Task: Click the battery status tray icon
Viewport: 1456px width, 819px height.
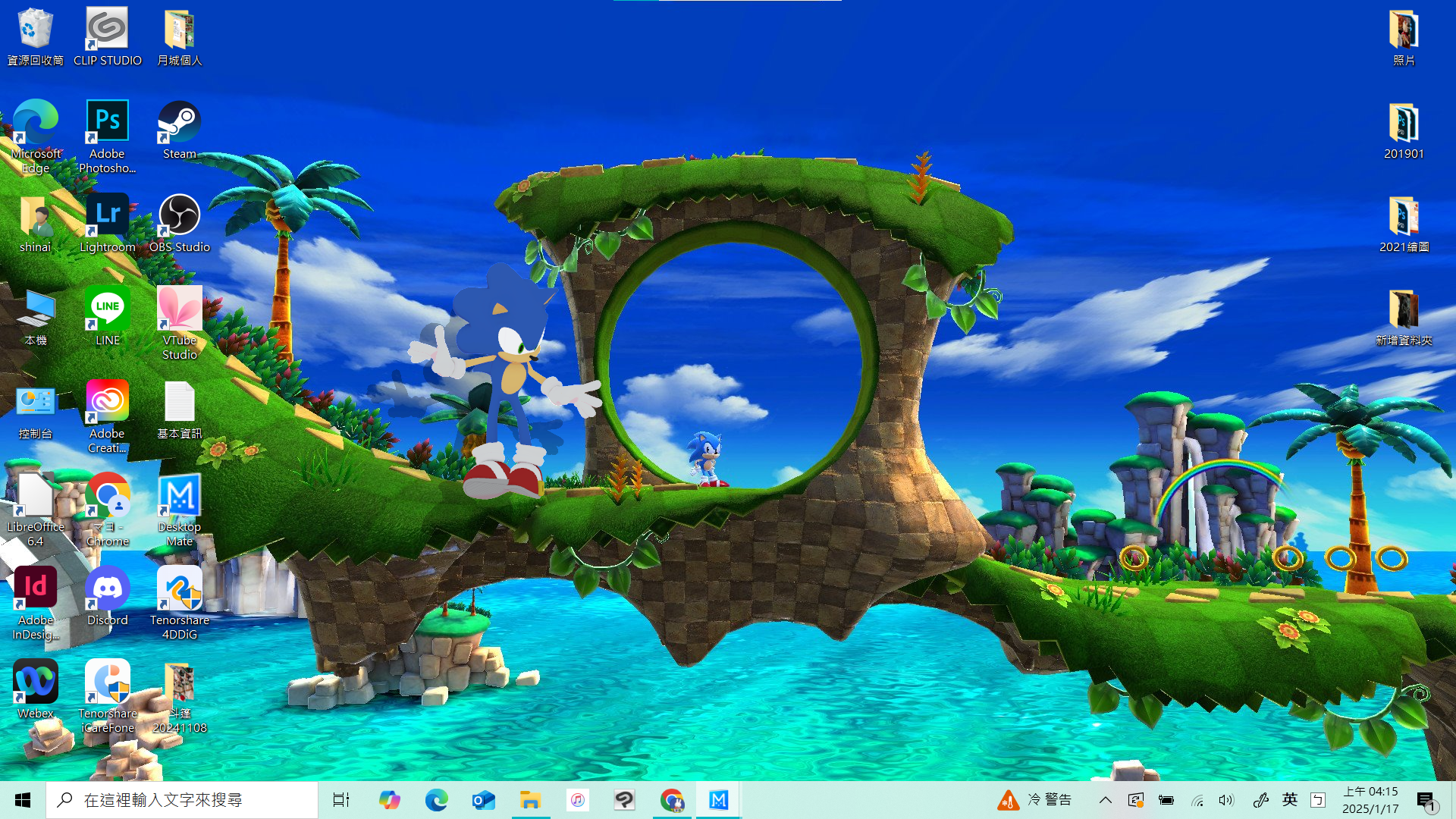Action: click(x=1166, y=800)
